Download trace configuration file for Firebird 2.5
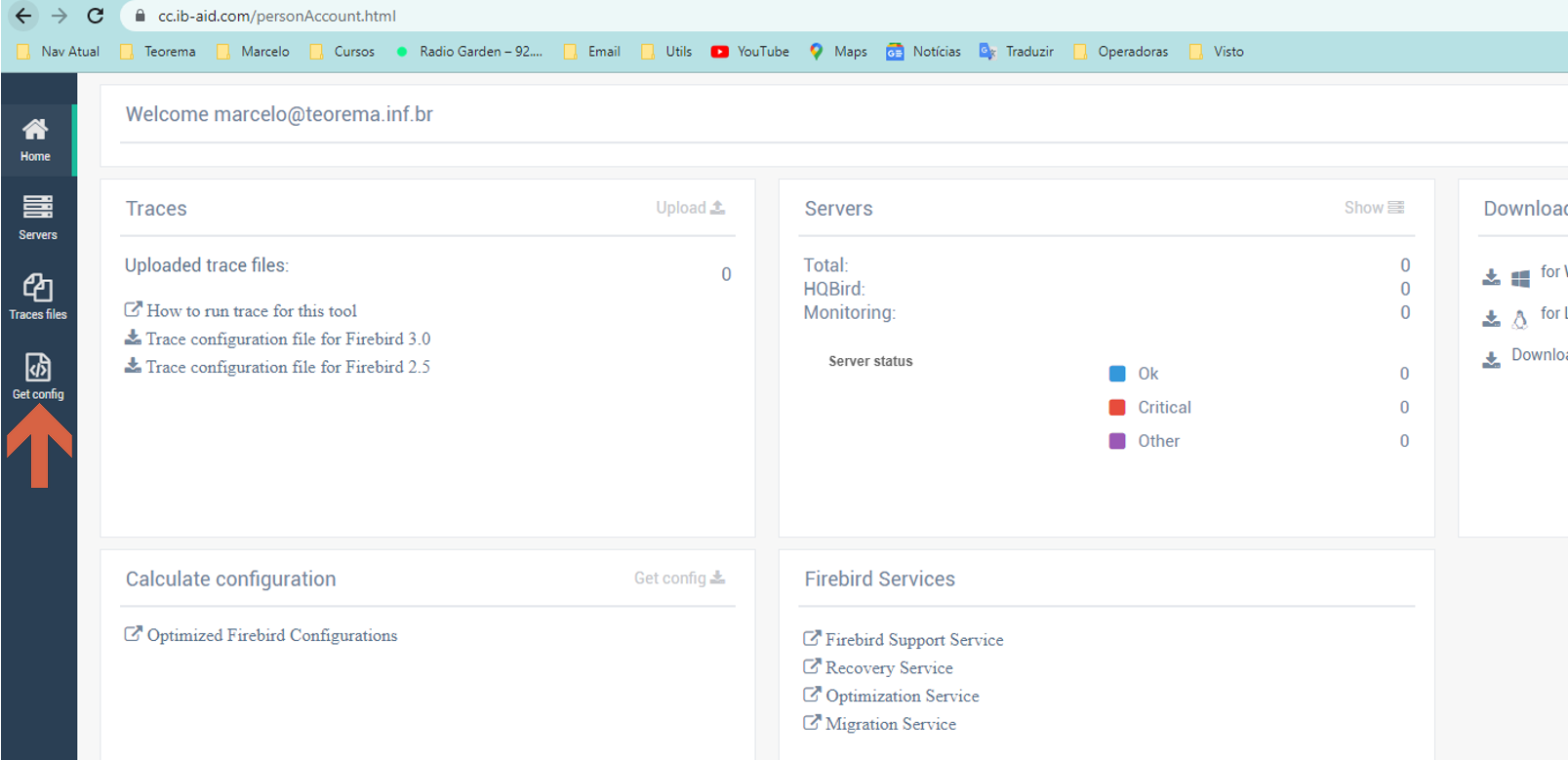 277,367
